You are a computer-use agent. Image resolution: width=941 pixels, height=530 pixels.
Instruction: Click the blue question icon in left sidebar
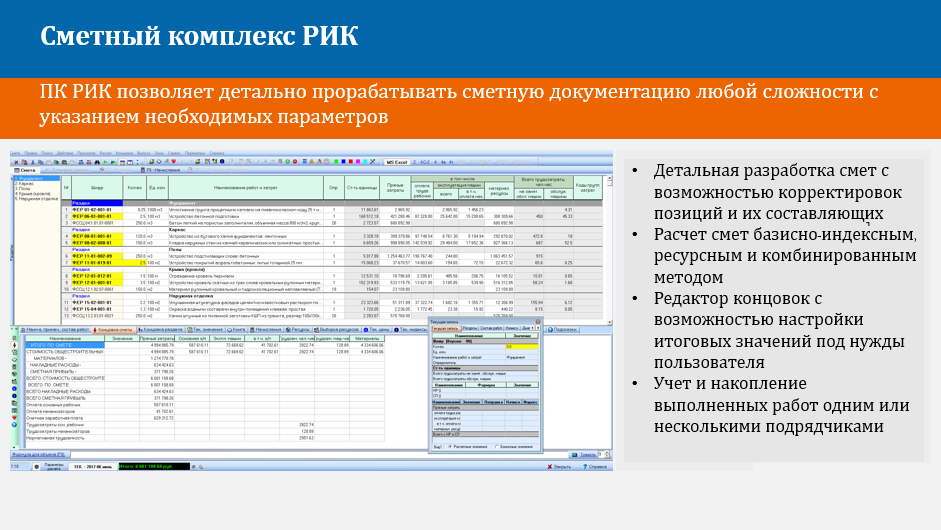[14, 424]
